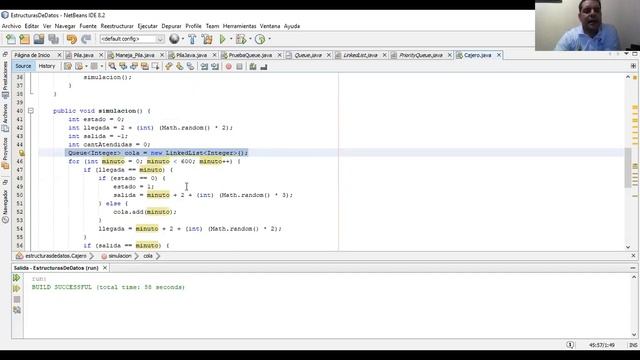Screen dimensions: 640x360
Task: Click the Previous Bookmark icon
Action: click(x=169, y=67)
